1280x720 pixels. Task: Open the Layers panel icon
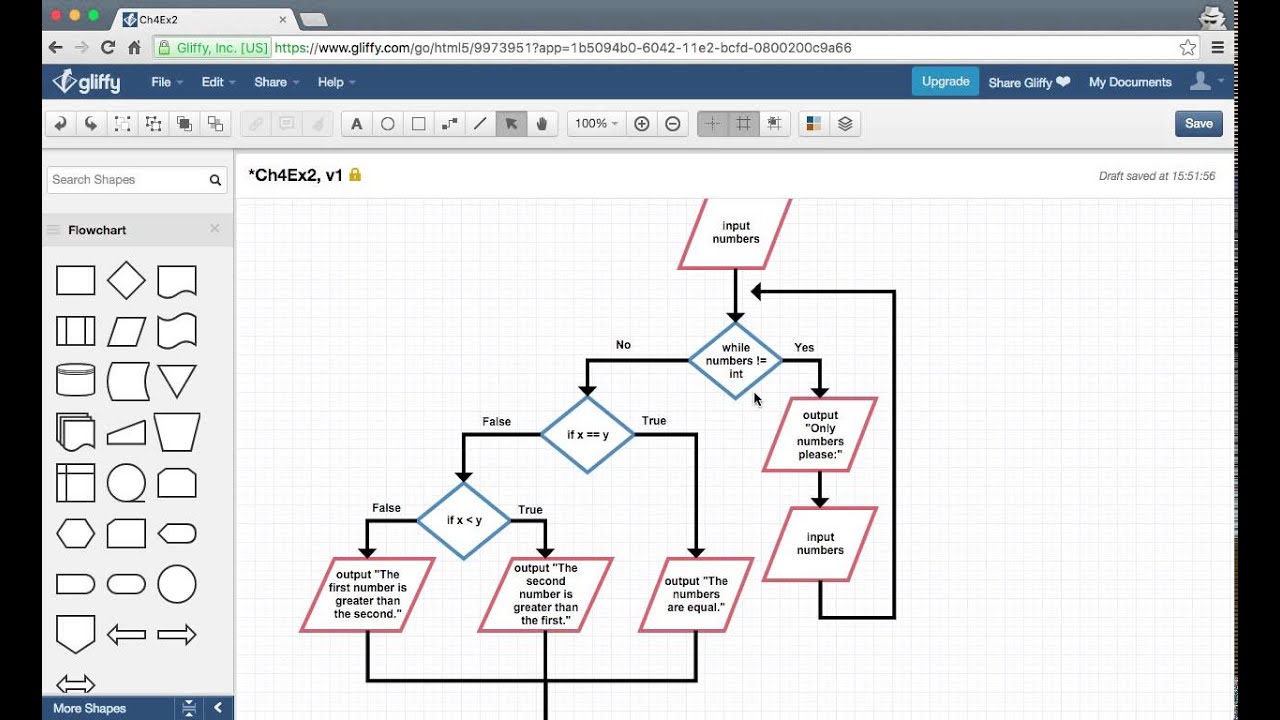[845, 124]
